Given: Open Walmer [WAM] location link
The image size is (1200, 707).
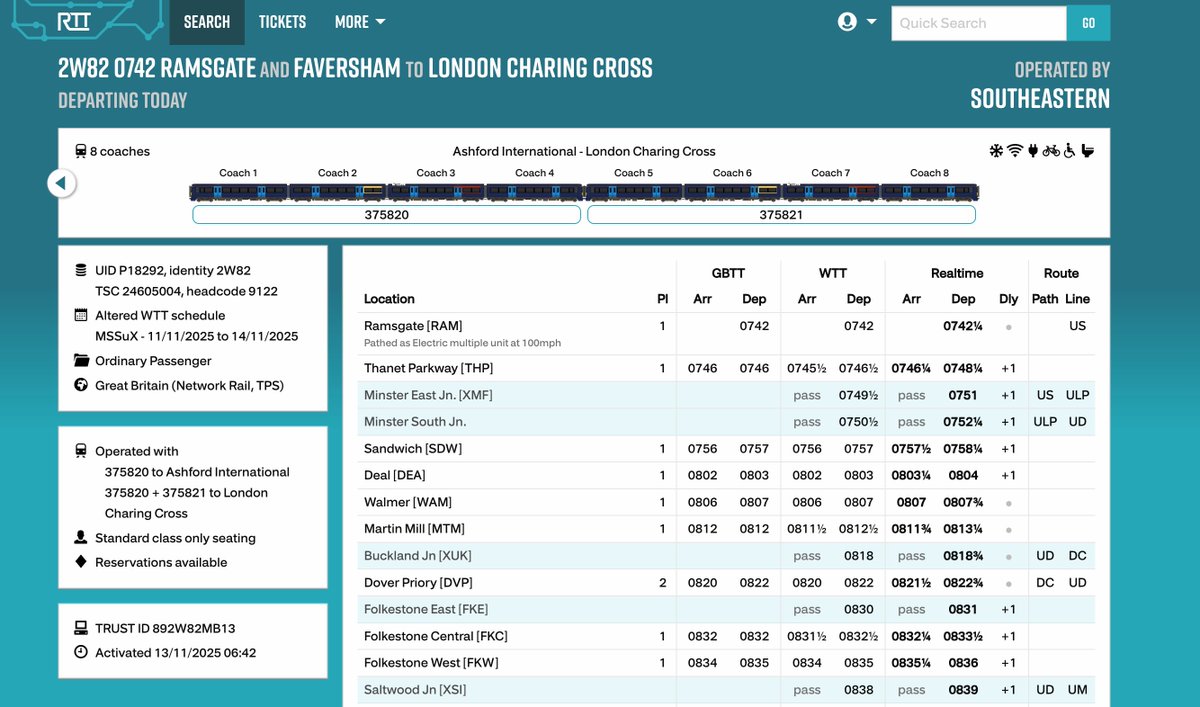Looking at the screenshot, I should pyautogui.click(x=406, y=502).
